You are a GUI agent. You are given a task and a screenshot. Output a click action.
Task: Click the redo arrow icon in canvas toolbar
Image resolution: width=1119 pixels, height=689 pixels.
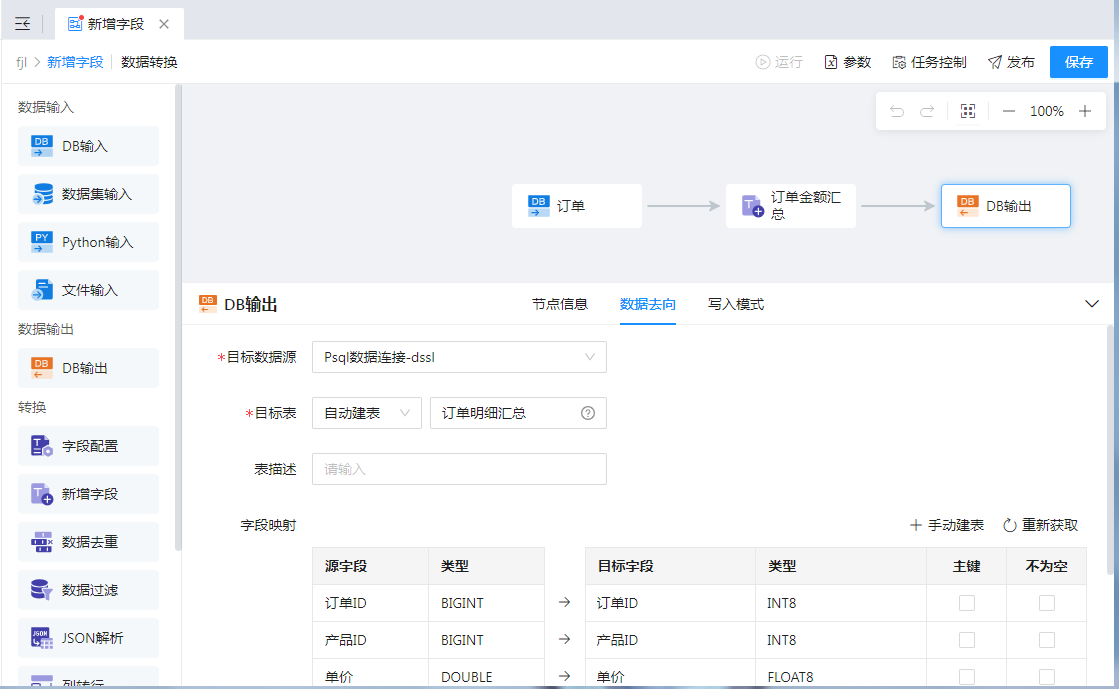tap(927, 111)
